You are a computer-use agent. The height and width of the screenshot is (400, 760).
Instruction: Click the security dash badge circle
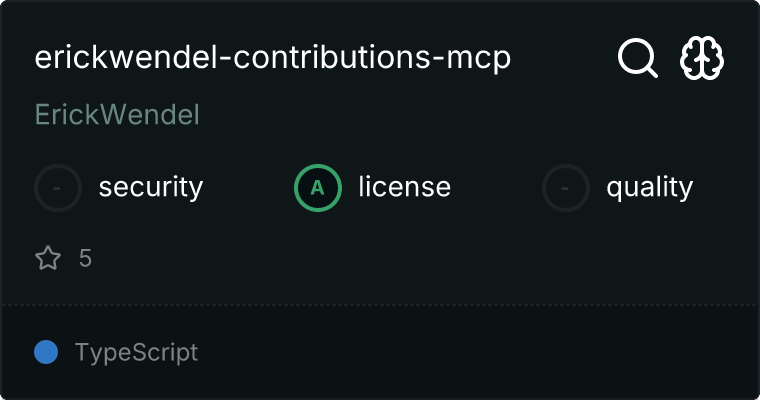pyautogui.click(x=58, y=187)
